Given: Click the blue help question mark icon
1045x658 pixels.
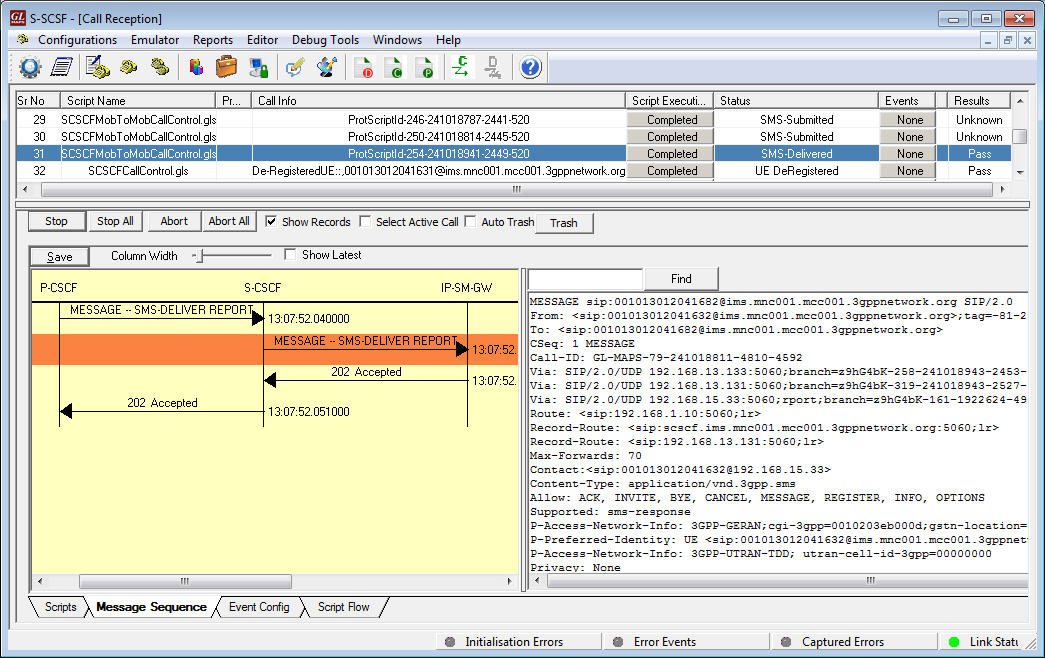Looking at the screenshot, I should tap(530, 68).
